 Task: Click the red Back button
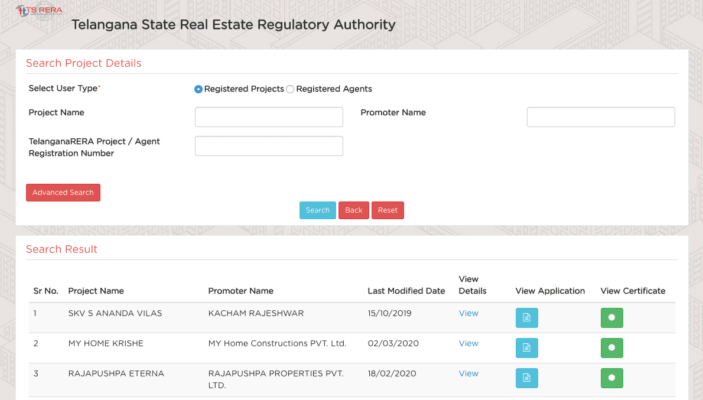point(354,210)
